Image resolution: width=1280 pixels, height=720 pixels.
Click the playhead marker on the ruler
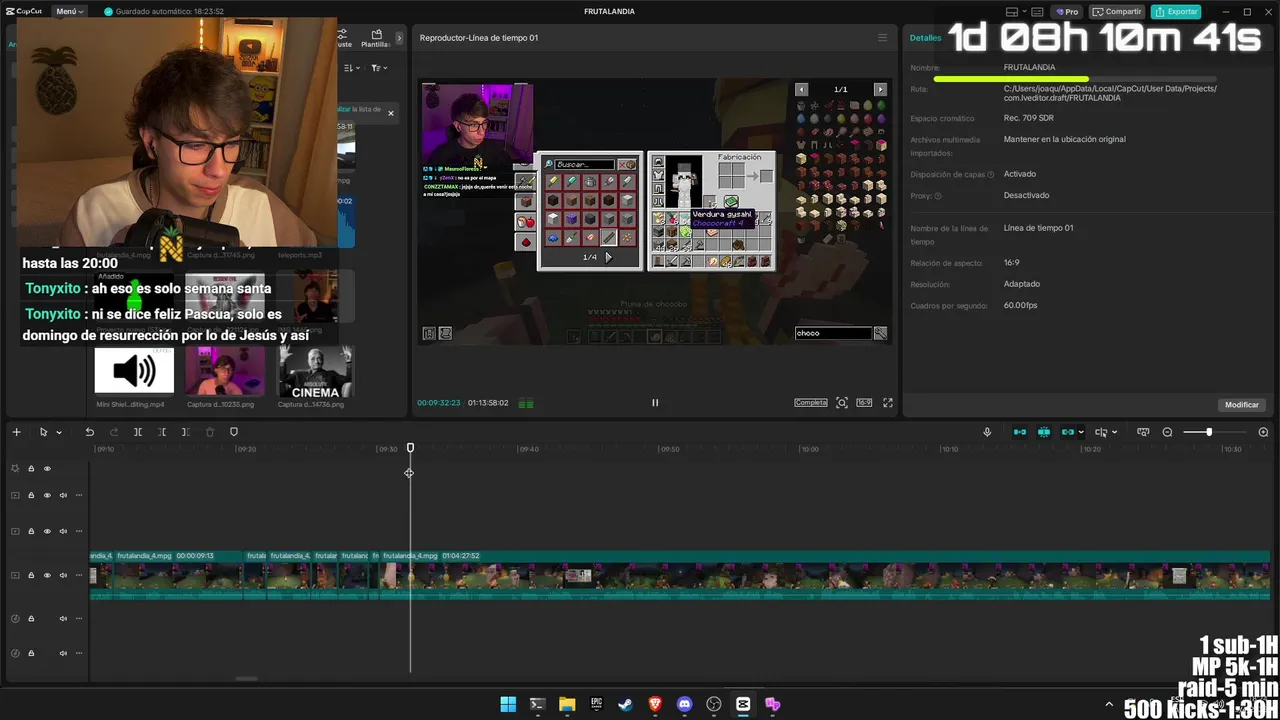(410, 448)
